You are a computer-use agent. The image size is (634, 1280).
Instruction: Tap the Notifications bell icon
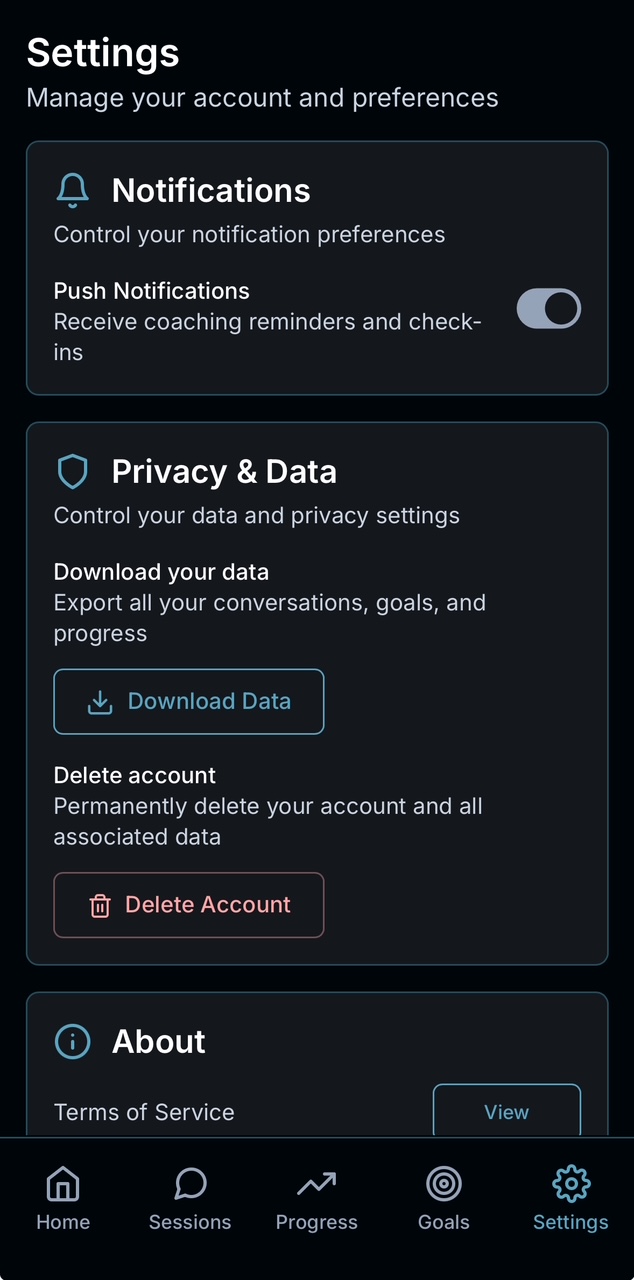(72, 189)
